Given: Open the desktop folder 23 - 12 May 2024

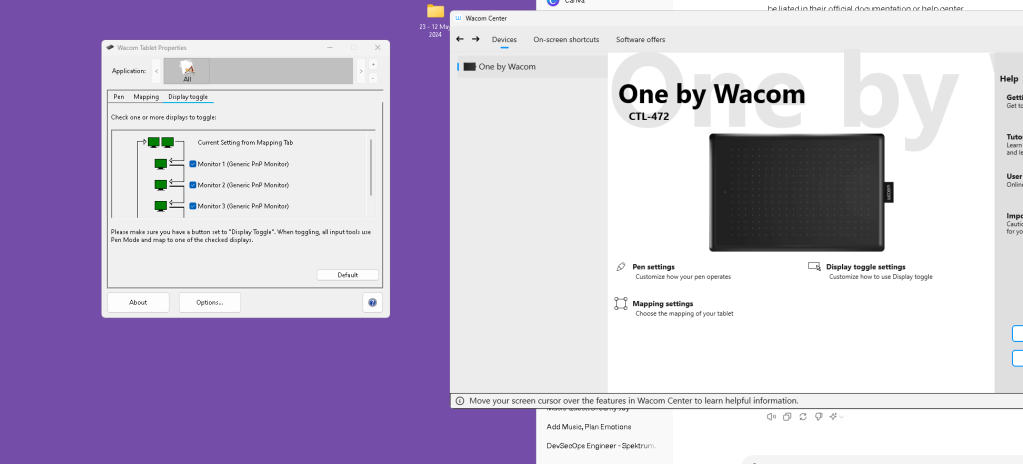Looking at the screenshot, I should [x=435, y=21].
